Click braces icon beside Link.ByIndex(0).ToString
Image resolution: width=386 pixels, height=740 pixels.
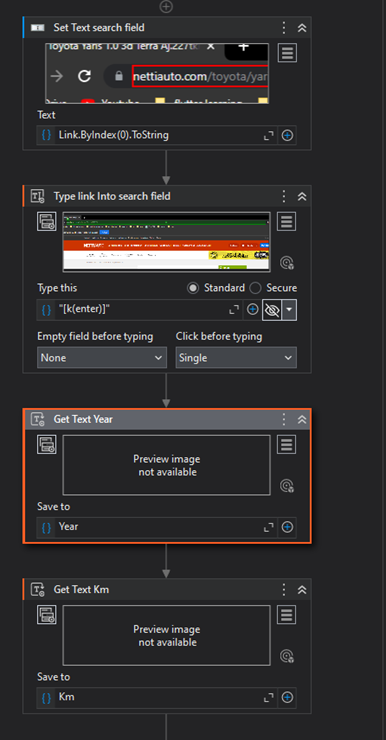(46, 135)
